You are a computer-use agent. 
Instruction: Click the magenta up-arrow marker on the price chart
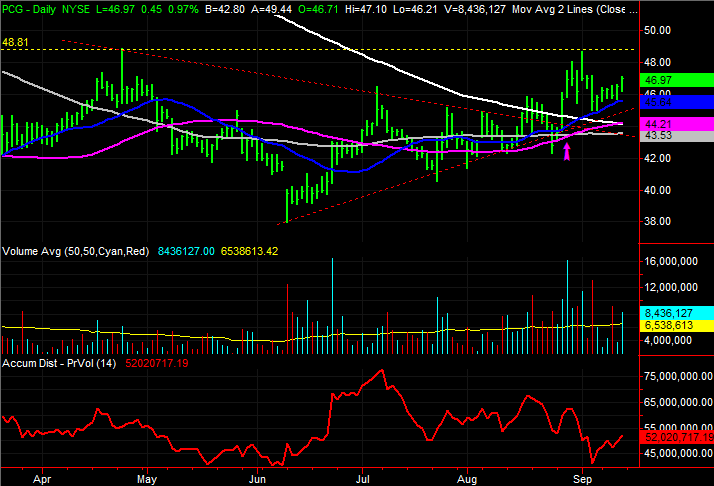click(x=567, y=152)
